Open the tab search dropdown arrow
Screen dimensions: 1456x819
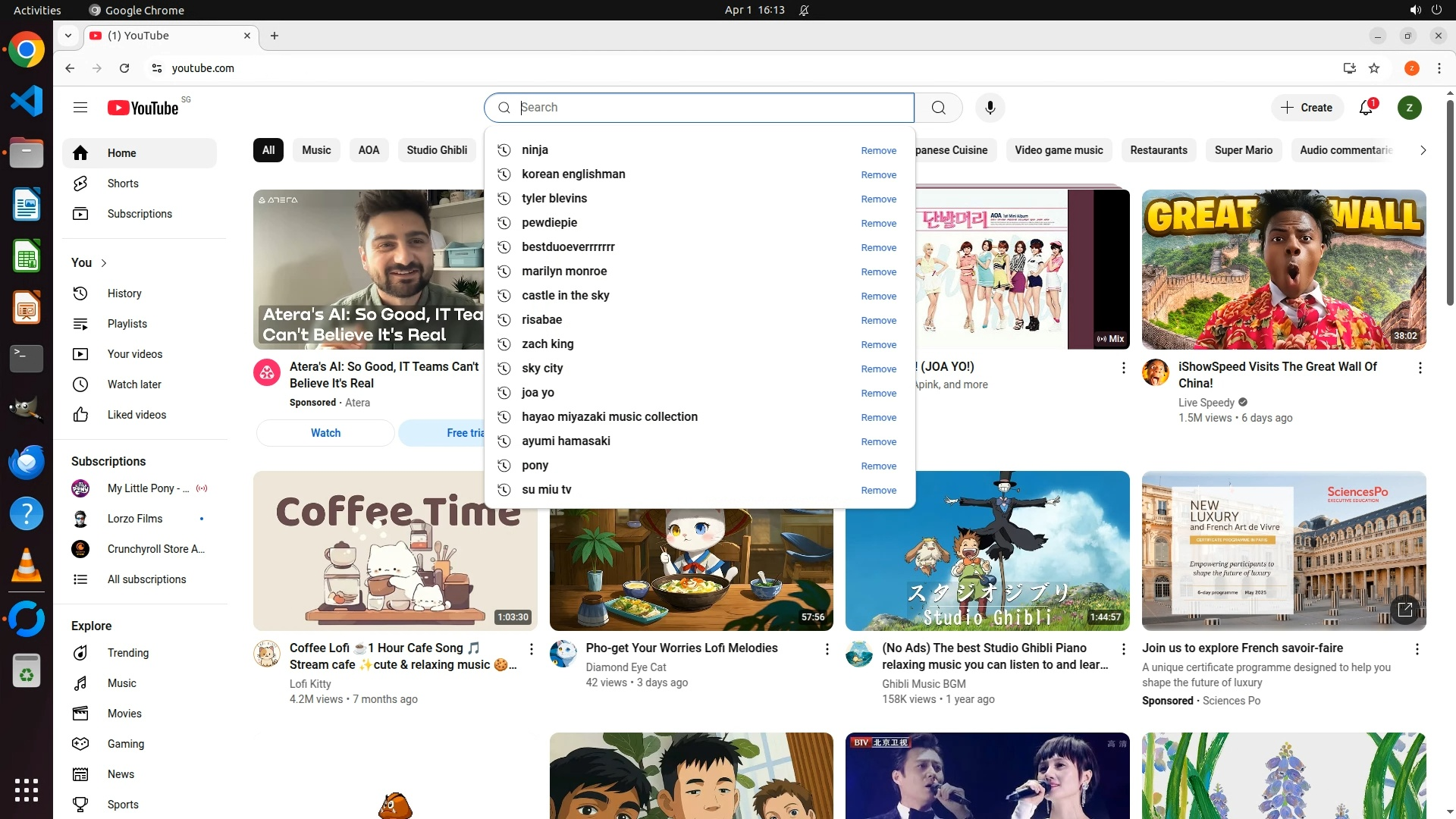tap(68, 36)
